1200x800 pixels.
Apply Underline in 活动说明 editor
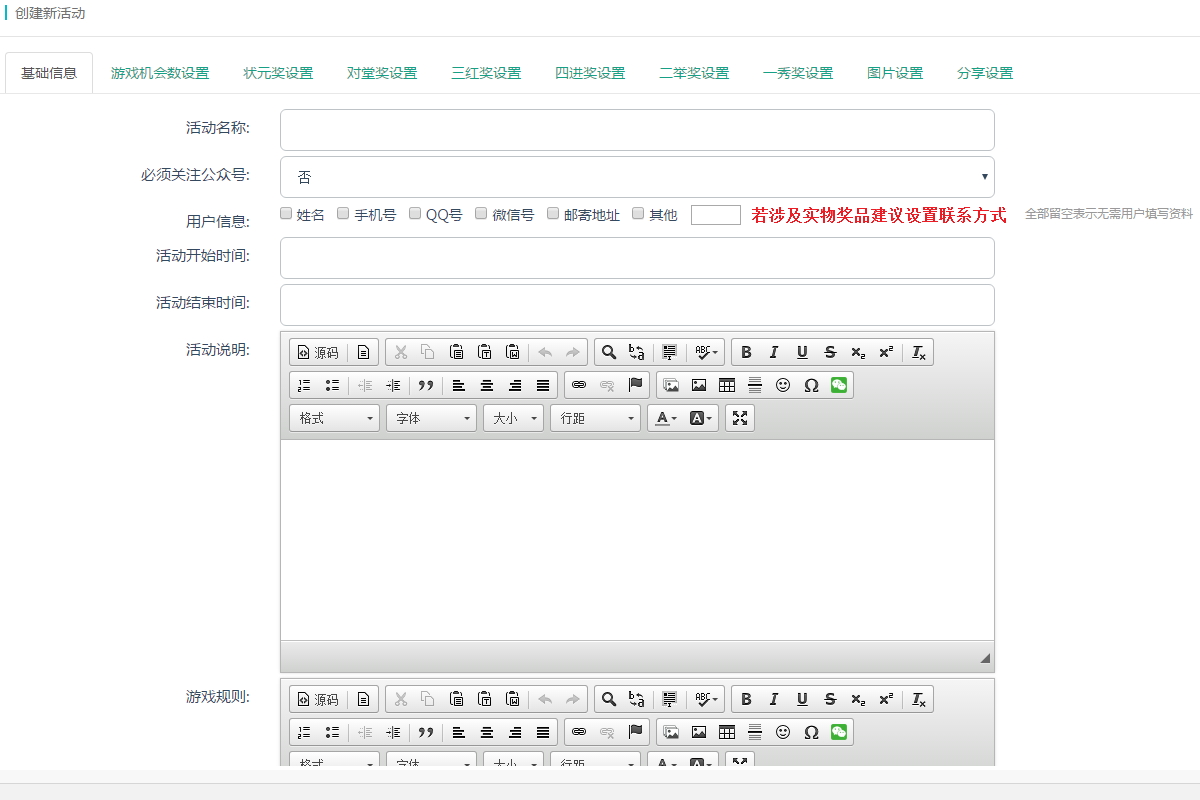pyautogui.click(x=802, y=352)
